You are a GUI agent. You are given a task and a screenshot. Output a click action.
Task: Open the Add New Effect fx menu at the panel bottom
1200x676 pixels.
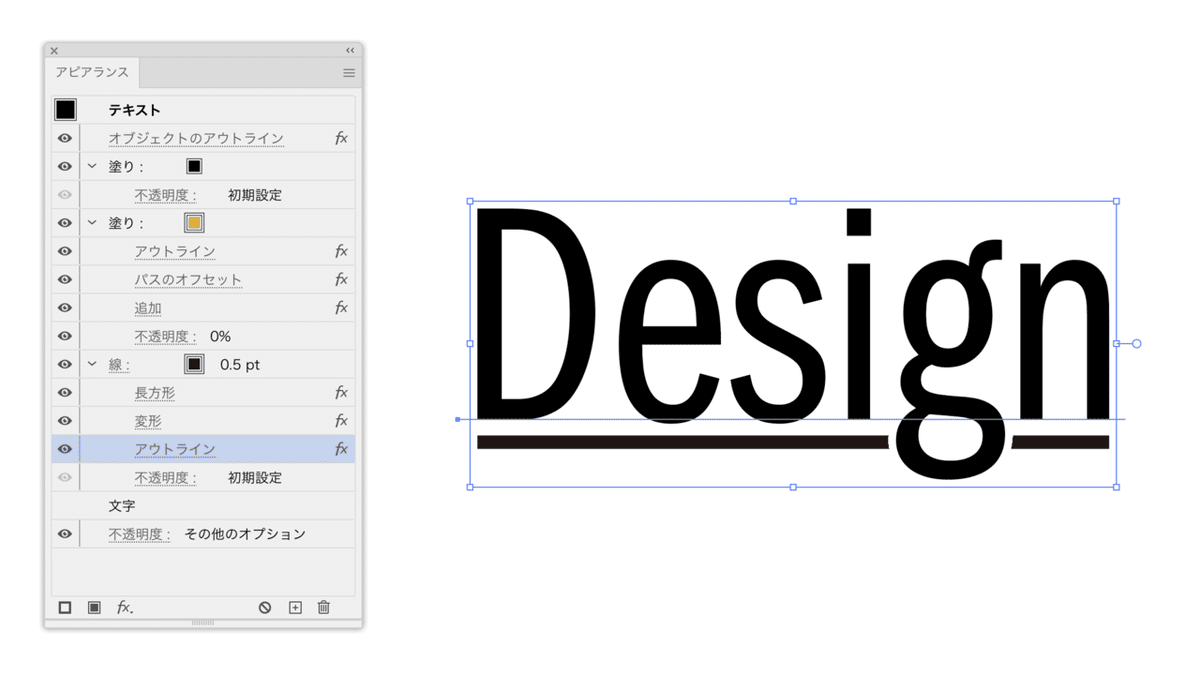point(124,607)
